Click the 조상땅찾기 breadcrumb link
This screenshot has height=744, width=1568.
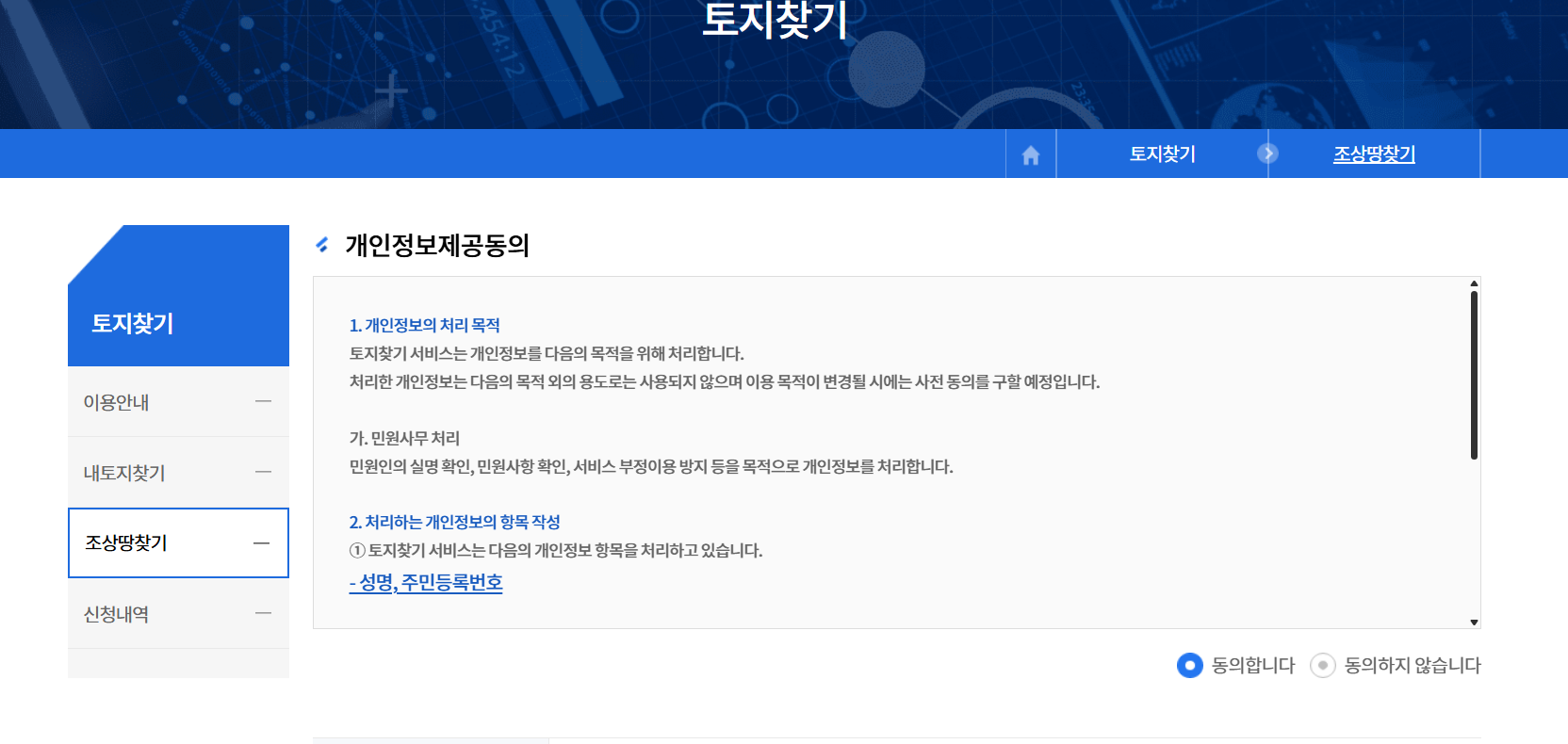click(x=1374, y=154)
